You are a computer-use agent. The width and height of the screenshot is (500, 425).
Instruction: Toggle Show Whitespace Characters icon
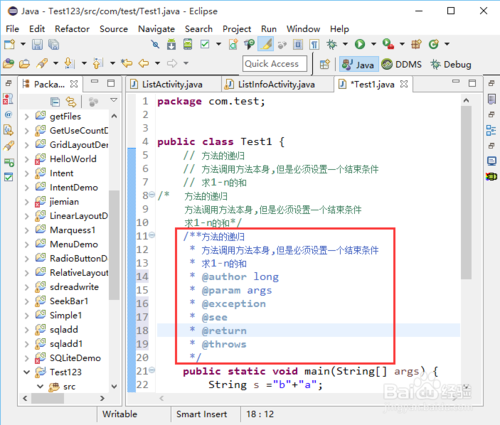pos(314,44)
